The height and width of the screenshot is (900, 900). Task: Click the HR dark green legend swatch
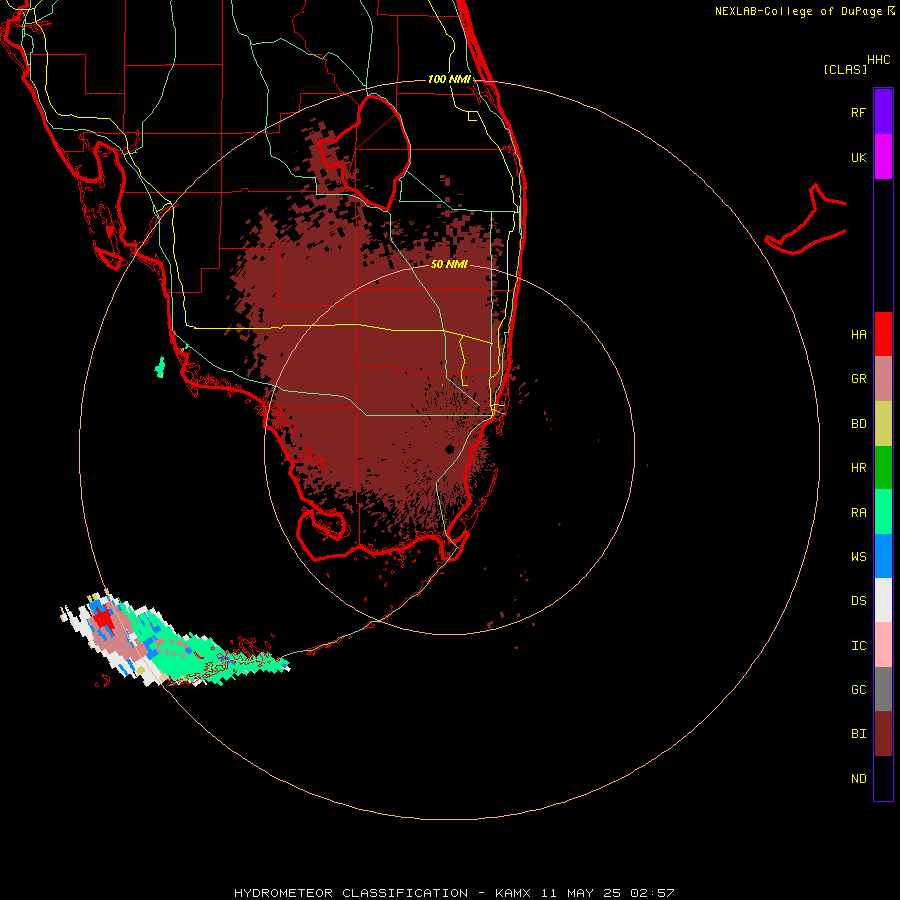coord(883,468)
